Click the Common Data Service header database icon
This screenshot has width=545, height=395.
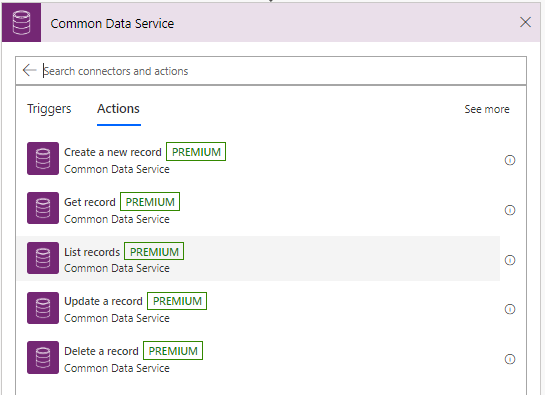(x=22, y=23)
